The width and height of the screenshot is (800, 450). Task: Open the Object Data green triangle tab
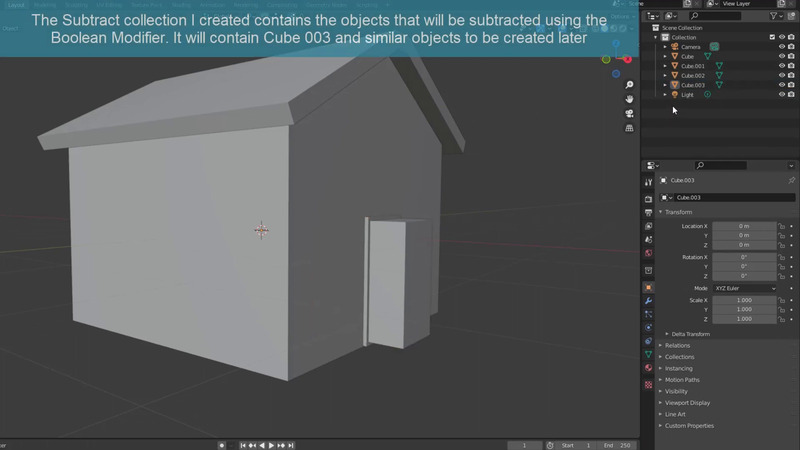click(x=648, y=355)
